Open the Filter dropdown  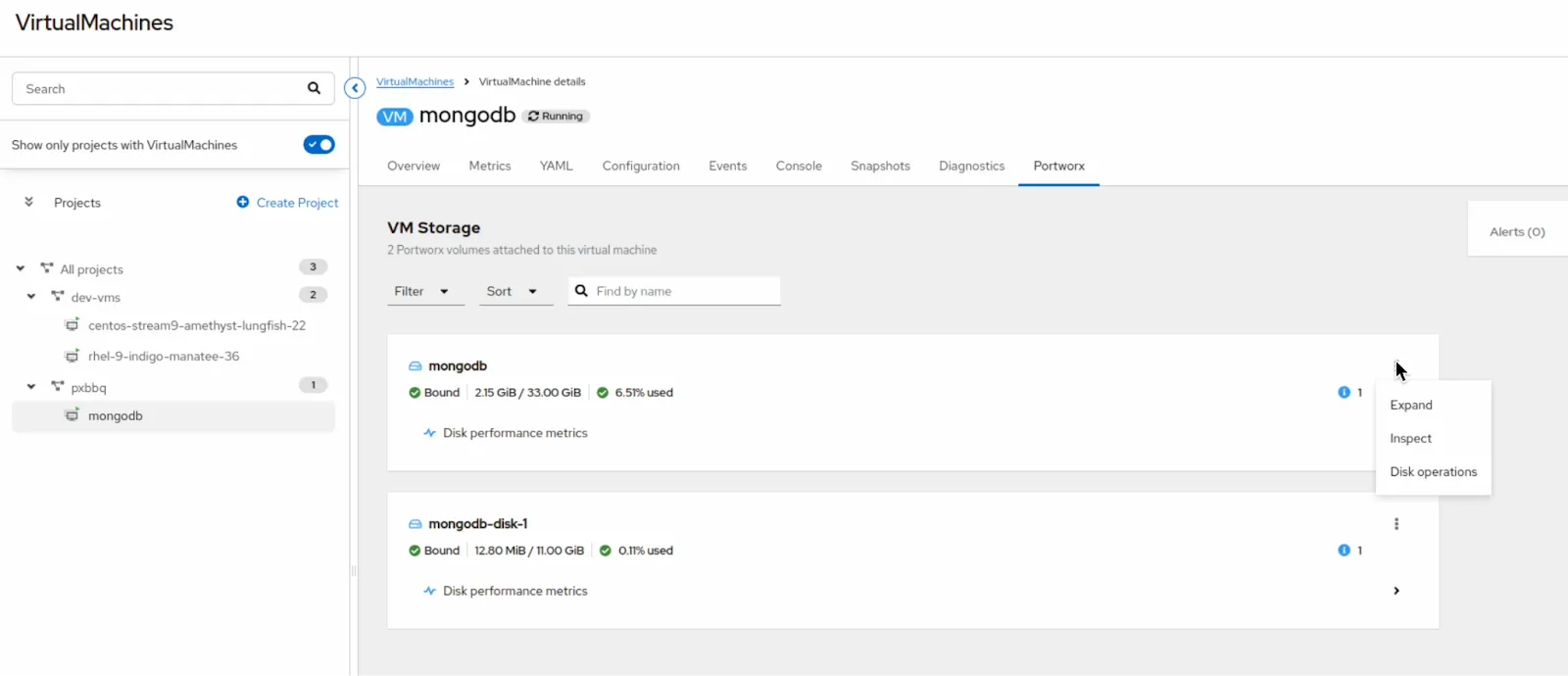(x=425, y=291)
